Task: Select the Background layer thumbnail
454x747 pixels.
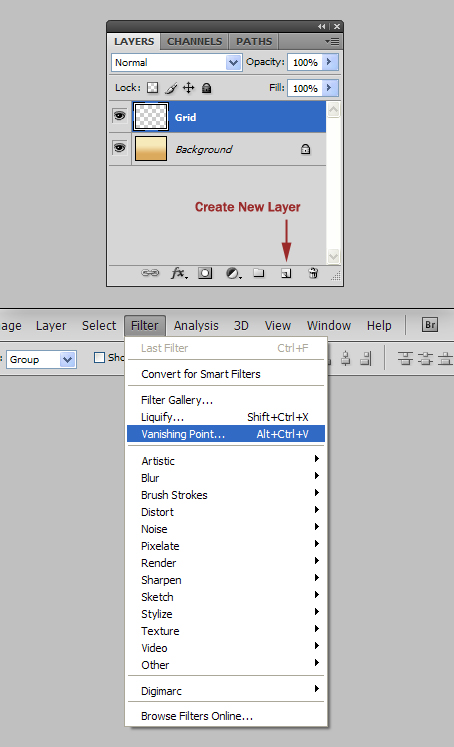Action: click(x=151, y=148)
